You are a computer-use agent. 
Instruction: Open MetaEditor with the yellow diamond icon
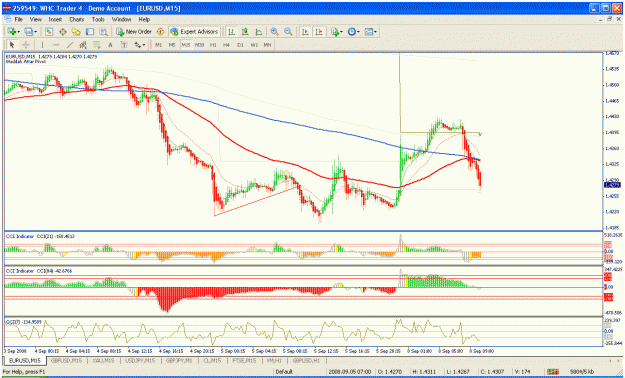tap(160, 32)
